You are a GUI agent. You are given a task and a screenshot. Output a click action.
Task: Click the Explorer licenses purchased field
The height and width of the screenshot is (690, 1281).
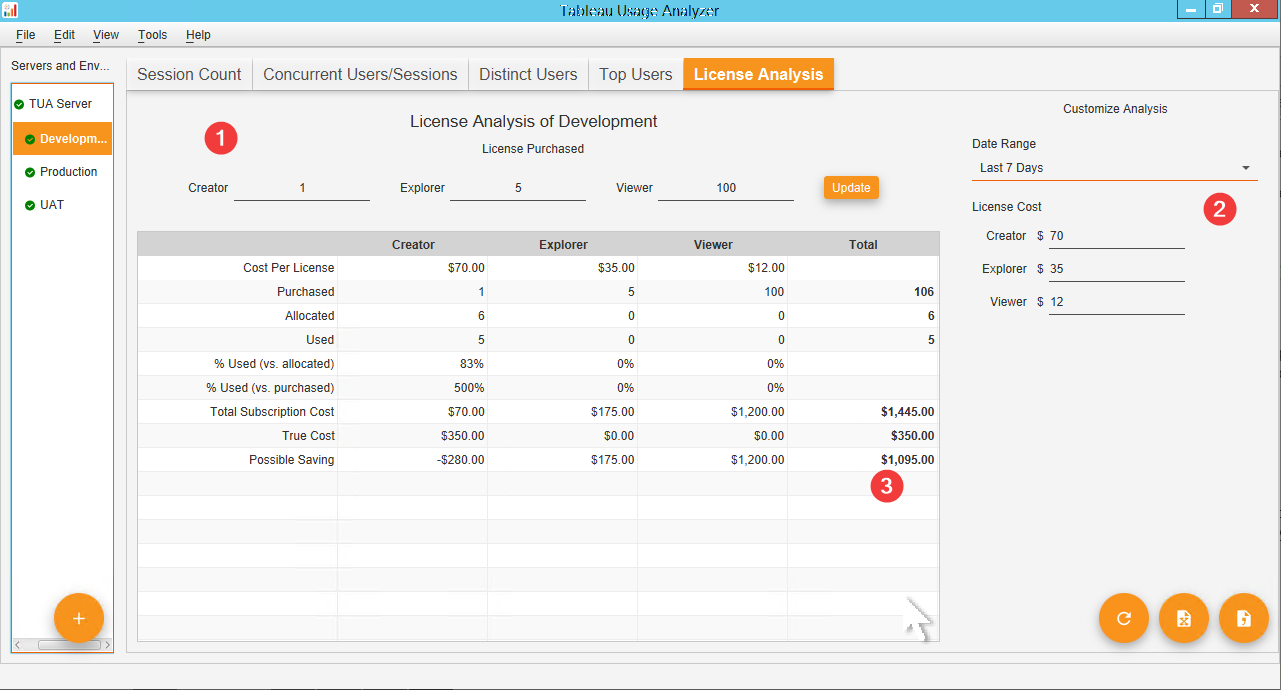click(x=517, y=188)
